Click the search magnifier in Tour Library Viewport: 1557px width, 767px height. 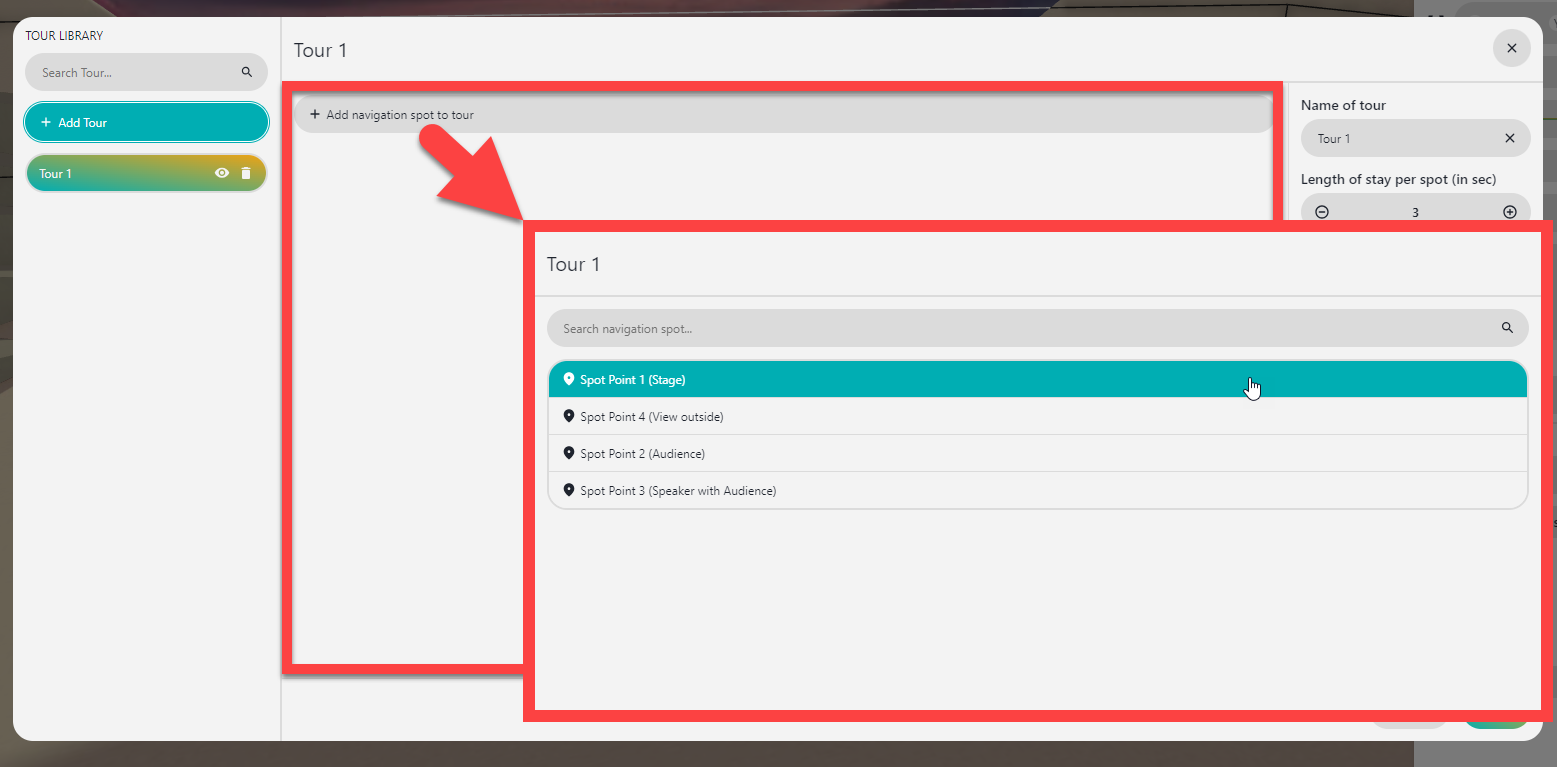point(247,72)
